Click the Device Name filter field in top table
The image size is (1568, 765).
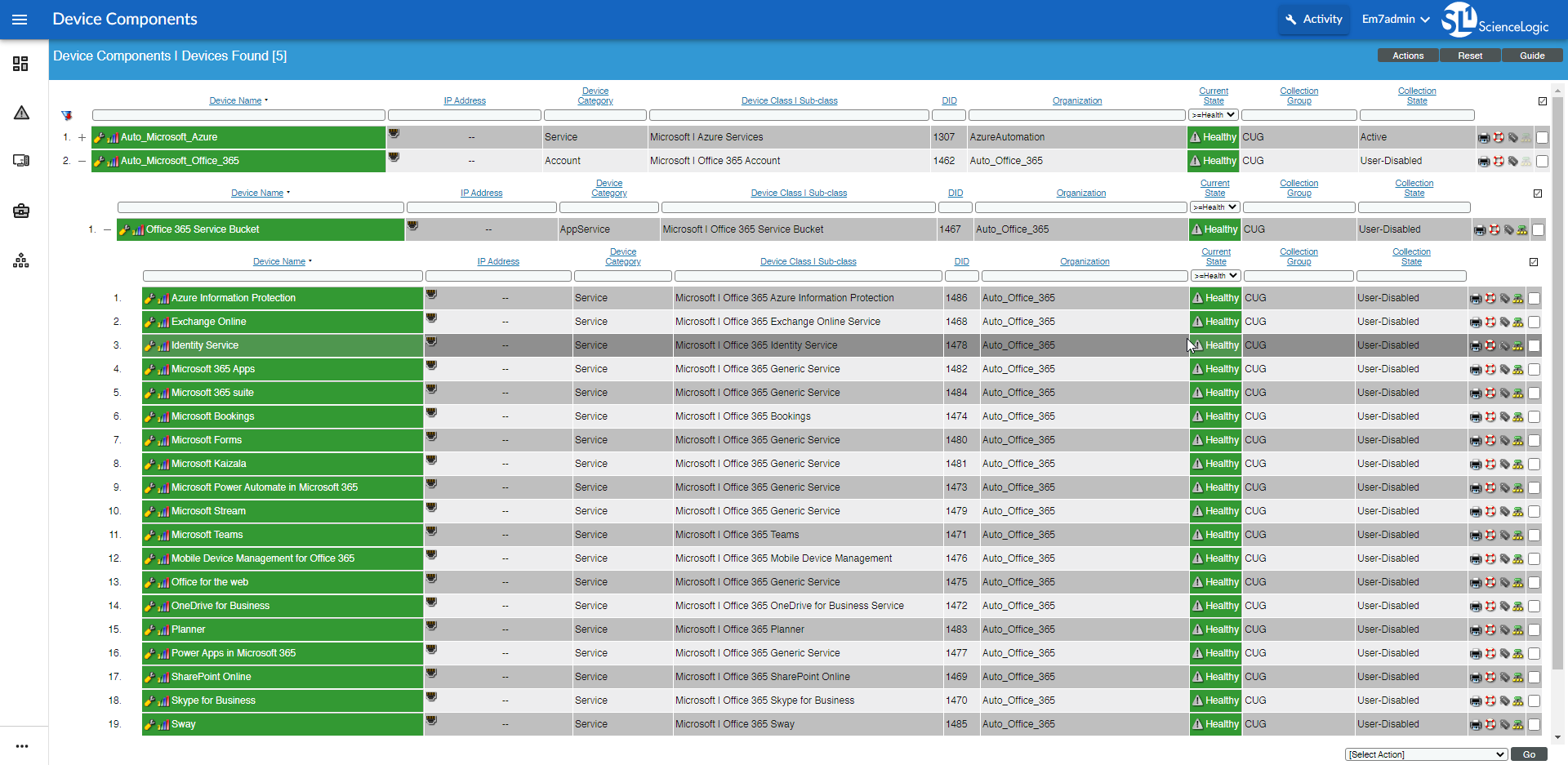238,116
